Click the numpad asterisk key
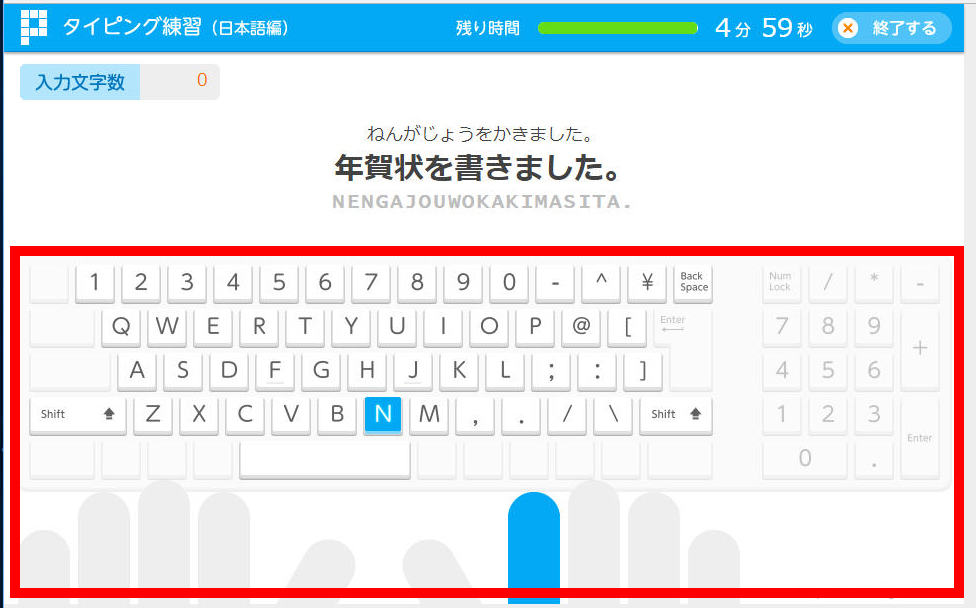 873,283
